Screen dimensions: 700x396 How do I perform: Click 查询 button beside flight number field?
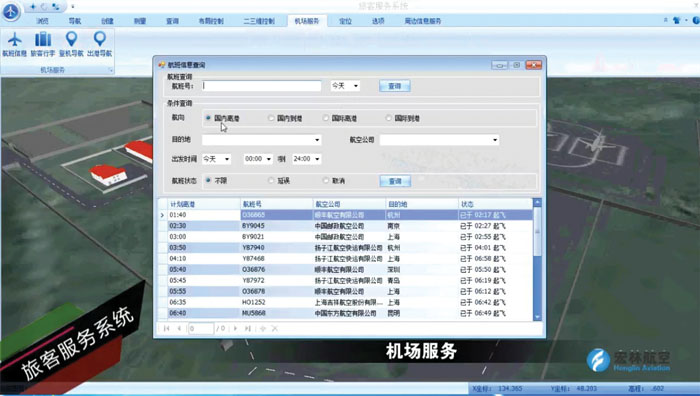tap(395, 86)
